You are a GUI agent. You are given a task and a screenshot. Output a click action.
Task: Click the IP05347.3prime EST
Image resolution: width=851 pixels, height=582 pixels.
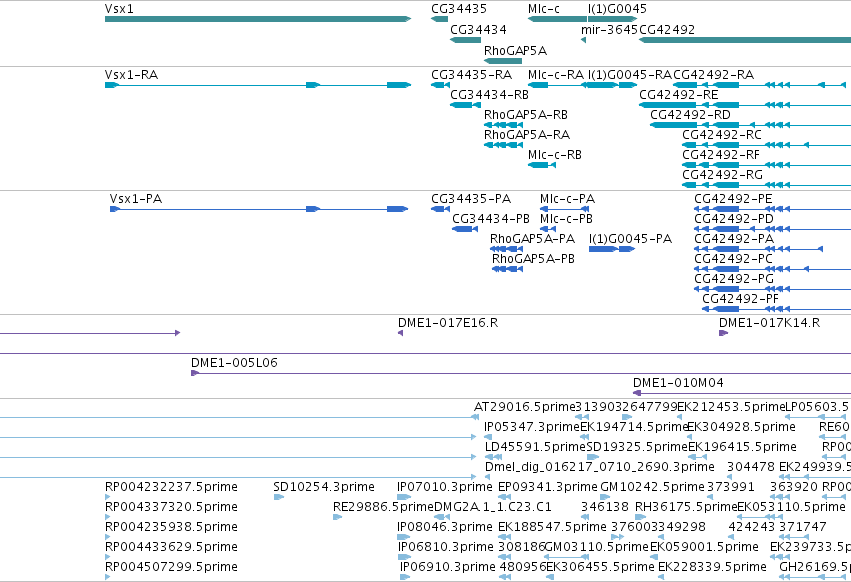(x=488, y=437)
